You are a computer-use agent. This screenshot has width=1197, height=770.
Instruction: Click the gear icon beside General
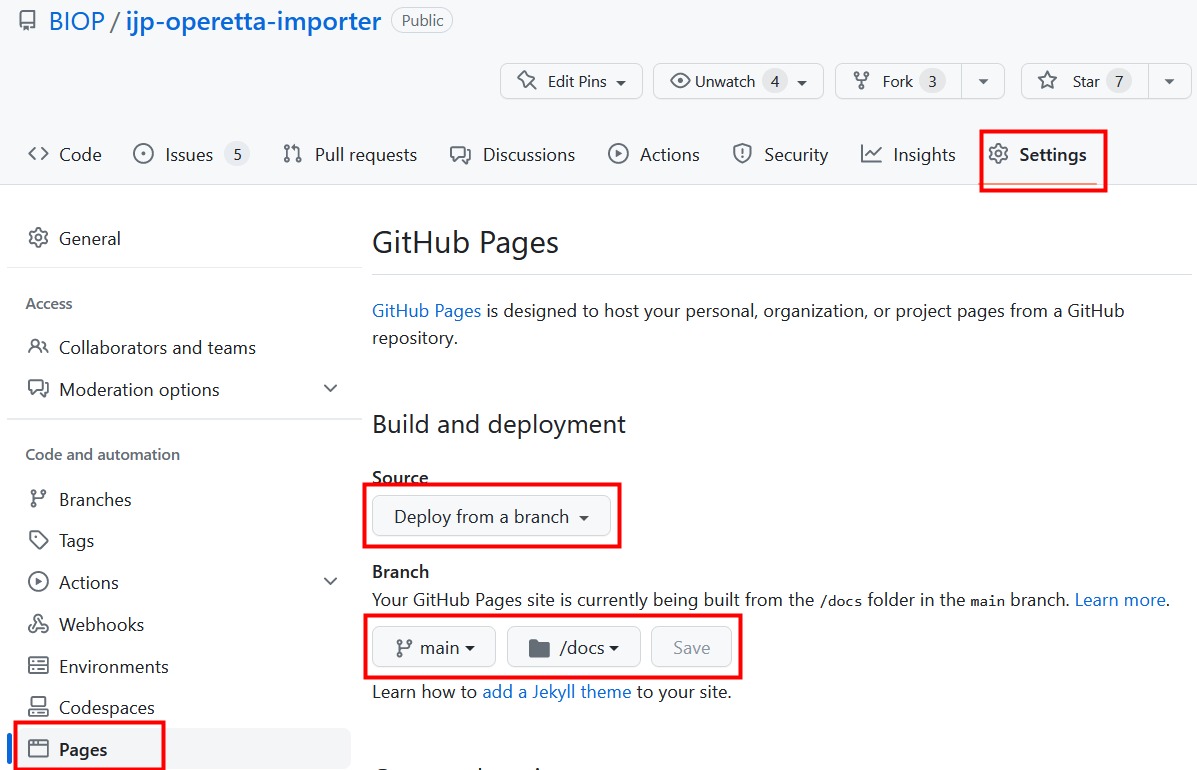38,237
